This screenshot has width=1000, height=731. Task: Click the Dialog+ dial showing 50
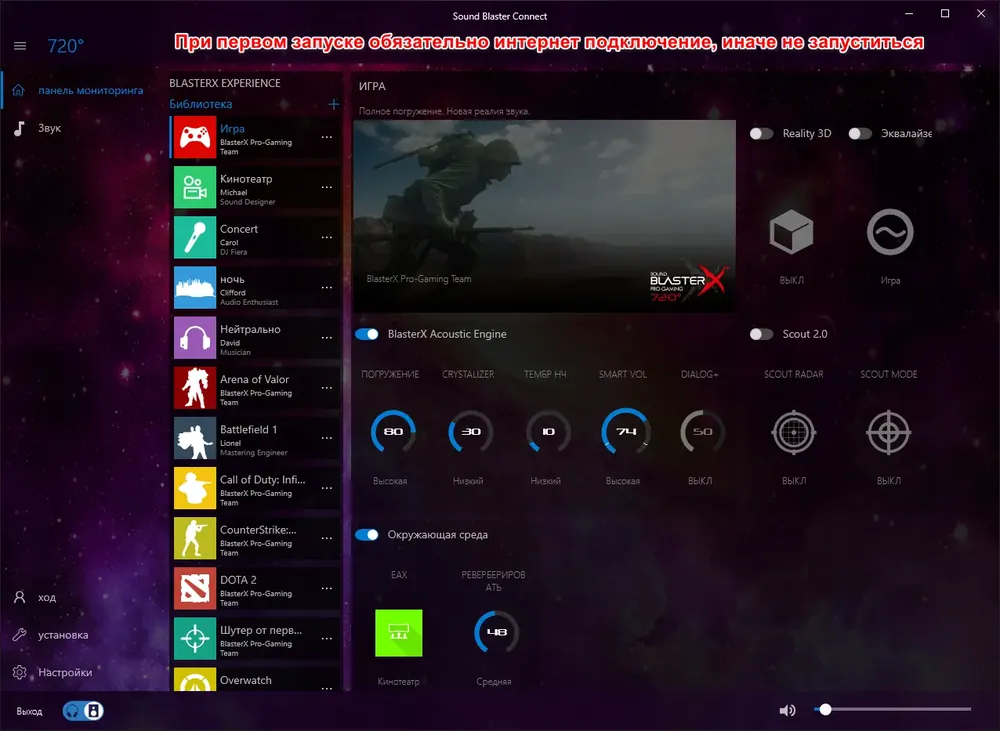coord(702,432)
